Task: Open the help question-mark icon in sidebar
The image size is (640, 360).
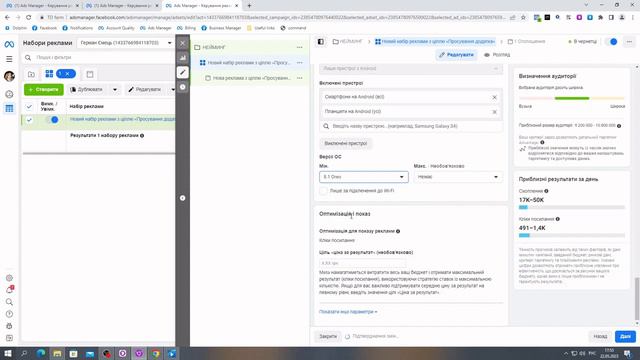Action: (9, 314)
